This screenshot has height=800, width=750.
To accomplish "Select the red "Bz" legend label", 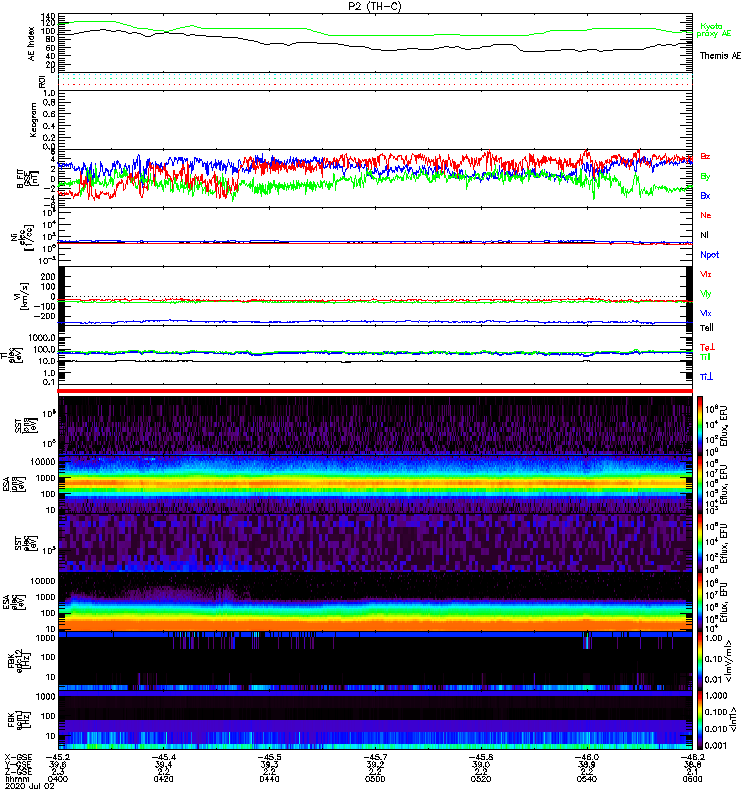I will click(x=705, y=157).
